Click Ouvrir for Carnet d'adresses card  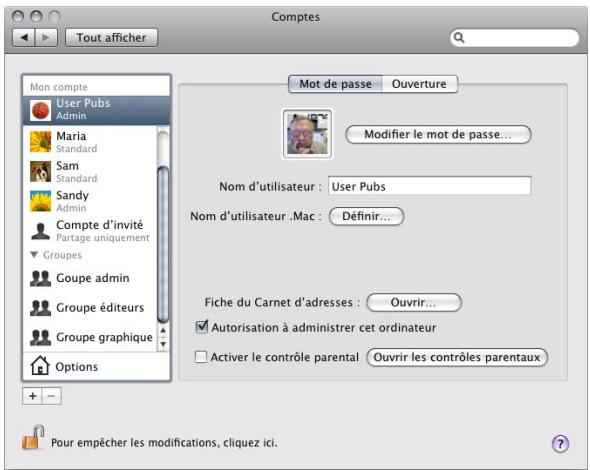(414, 303)
